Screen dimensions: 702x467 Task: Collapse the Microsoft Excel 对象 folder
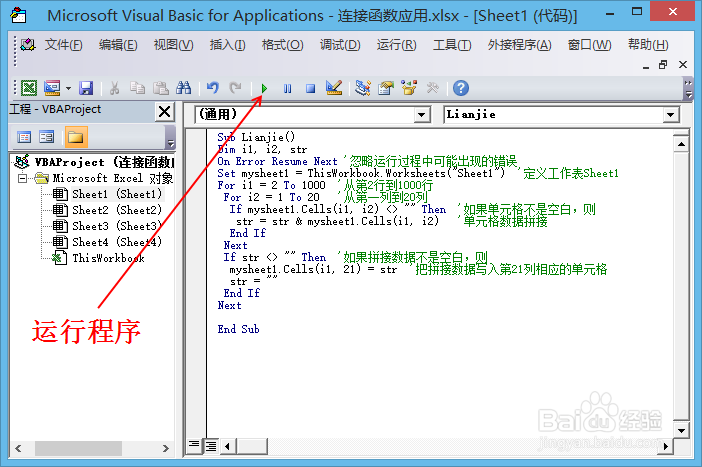coord(22,178)
